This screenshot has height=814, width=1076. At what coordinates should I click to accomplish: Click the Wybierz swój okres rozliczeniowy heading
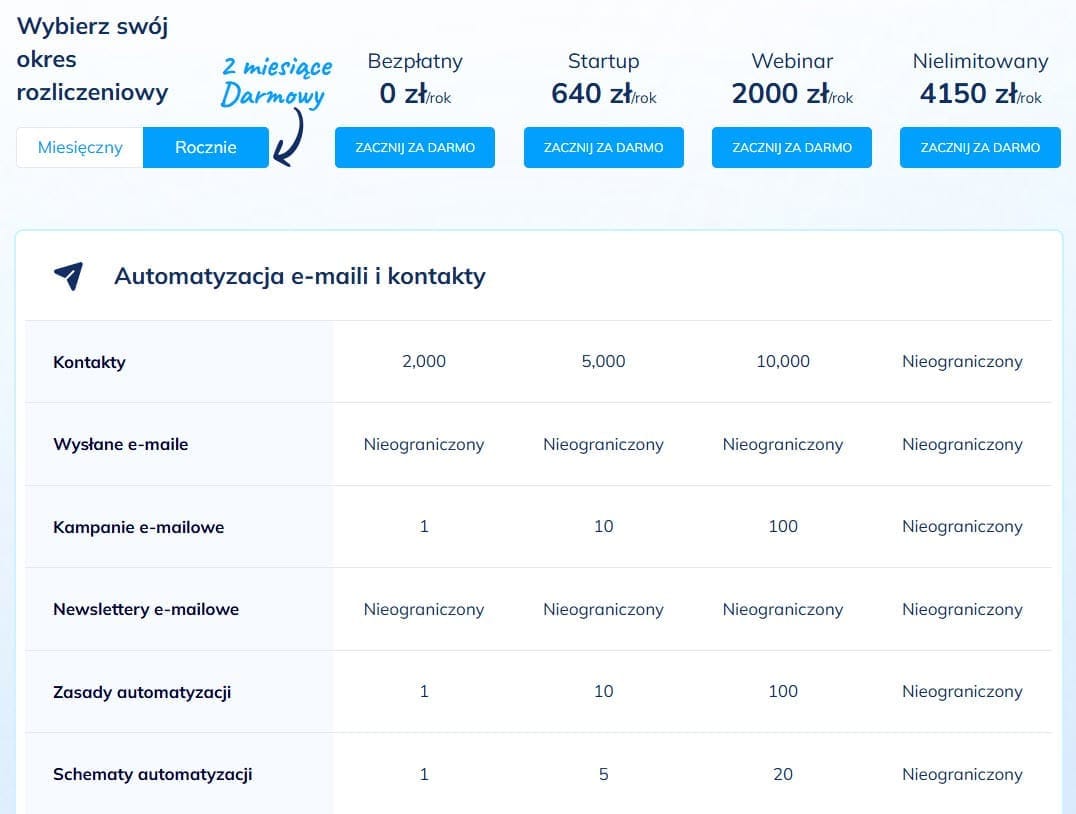tap(92, 59)
